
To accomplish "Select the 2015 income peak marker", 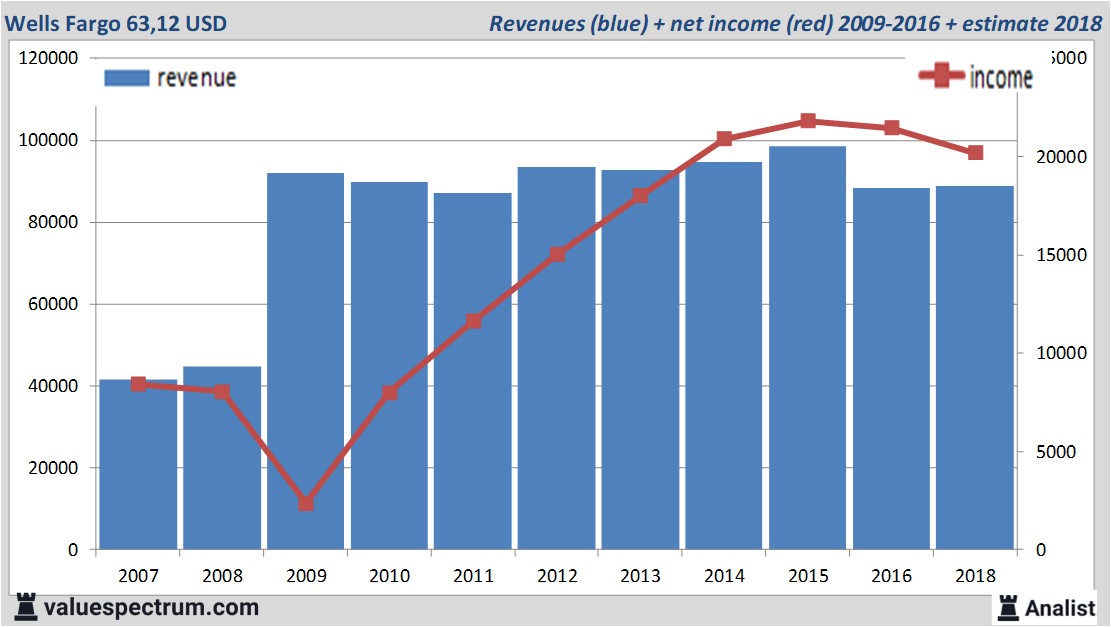I will [x=808, y=121].
